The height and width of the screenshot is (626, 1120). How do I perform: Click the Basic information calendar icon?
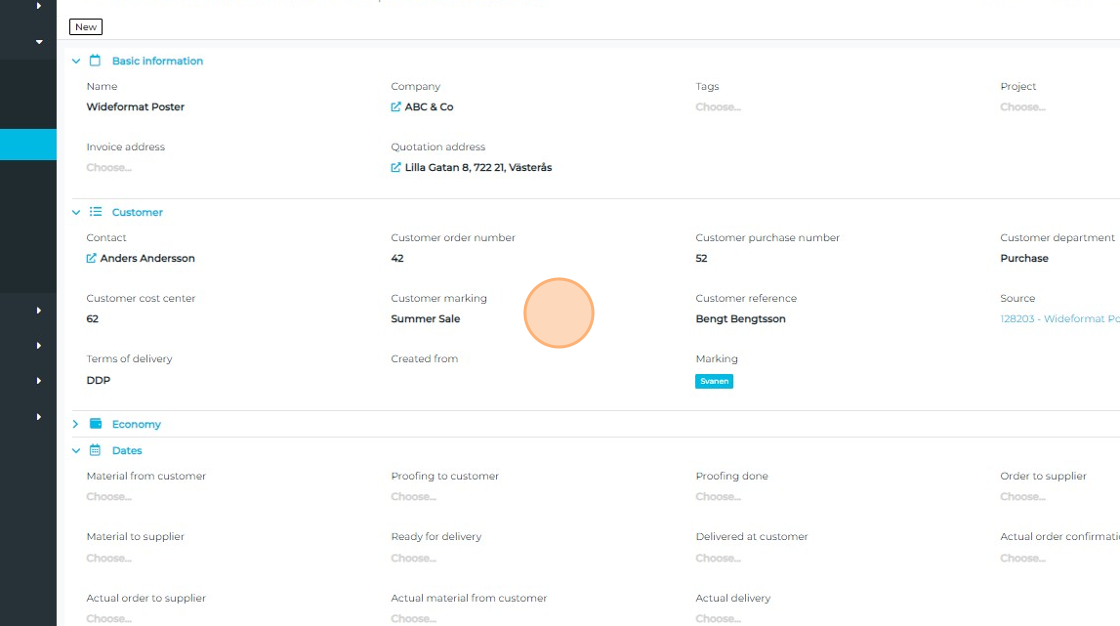[96, 61]
